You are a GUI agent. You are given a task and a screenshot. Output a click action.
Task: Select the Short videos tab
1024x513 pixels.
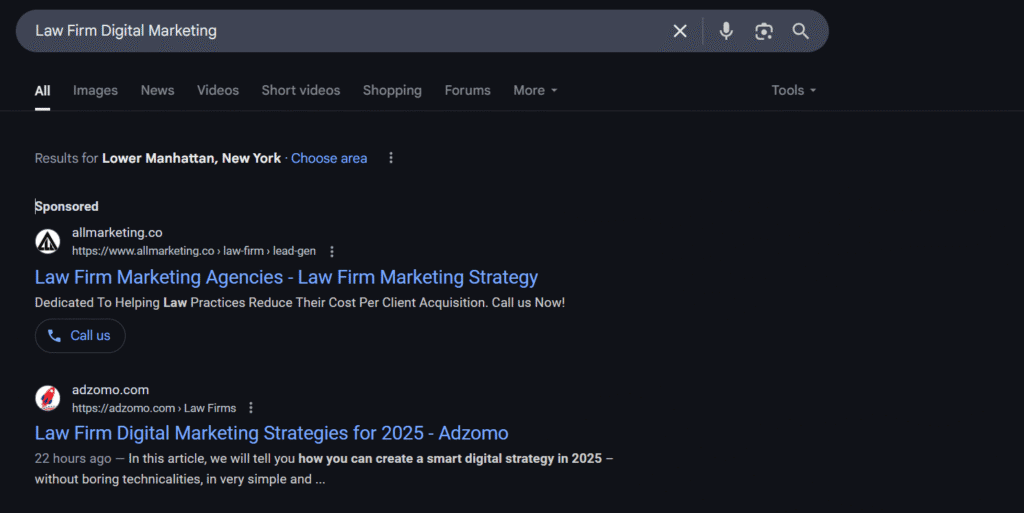click(x=301, y=90)
